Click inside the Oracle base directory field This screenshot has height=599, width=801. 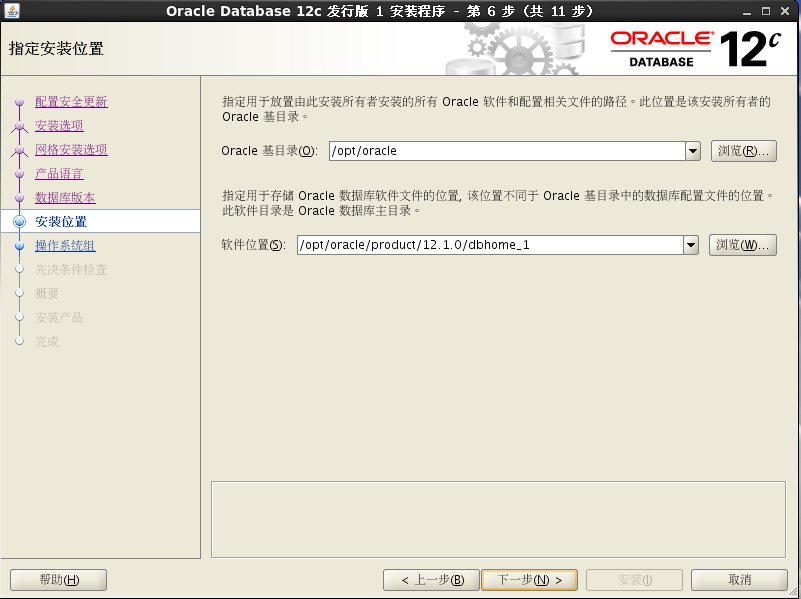click(507, 151)
